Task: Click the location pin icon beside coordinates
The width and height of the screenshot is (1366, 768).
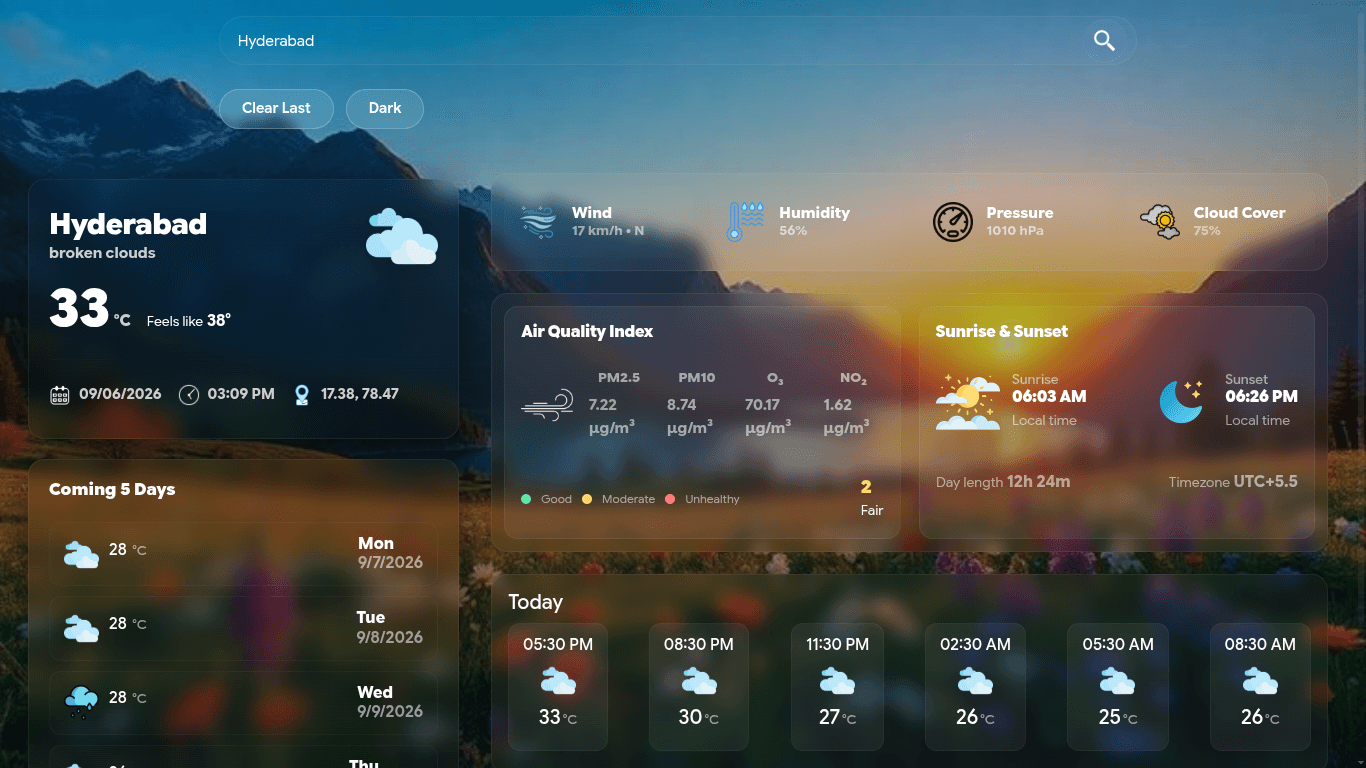Action: click(x=302, y=395)
